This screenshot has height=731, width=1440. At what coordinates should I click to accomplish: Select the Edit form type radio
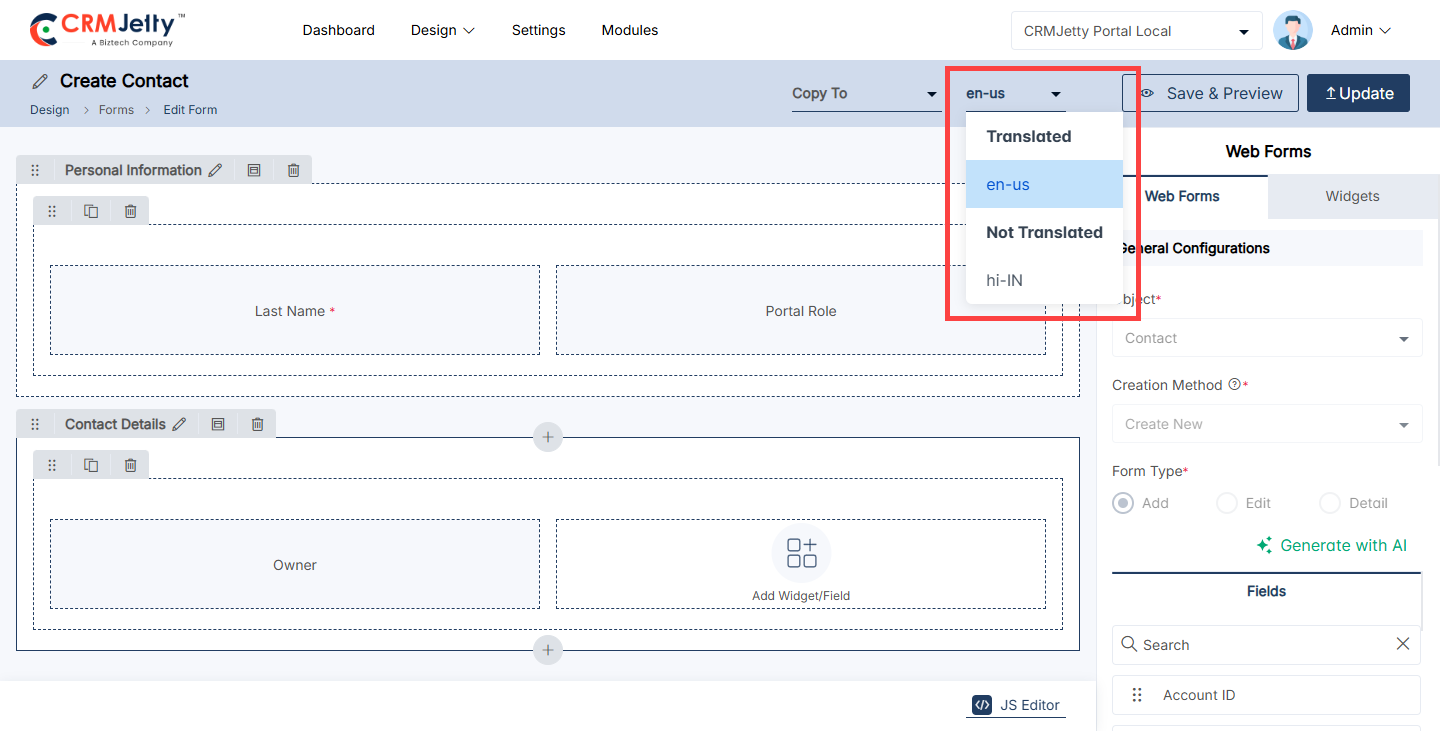[x=1227, y=503]
